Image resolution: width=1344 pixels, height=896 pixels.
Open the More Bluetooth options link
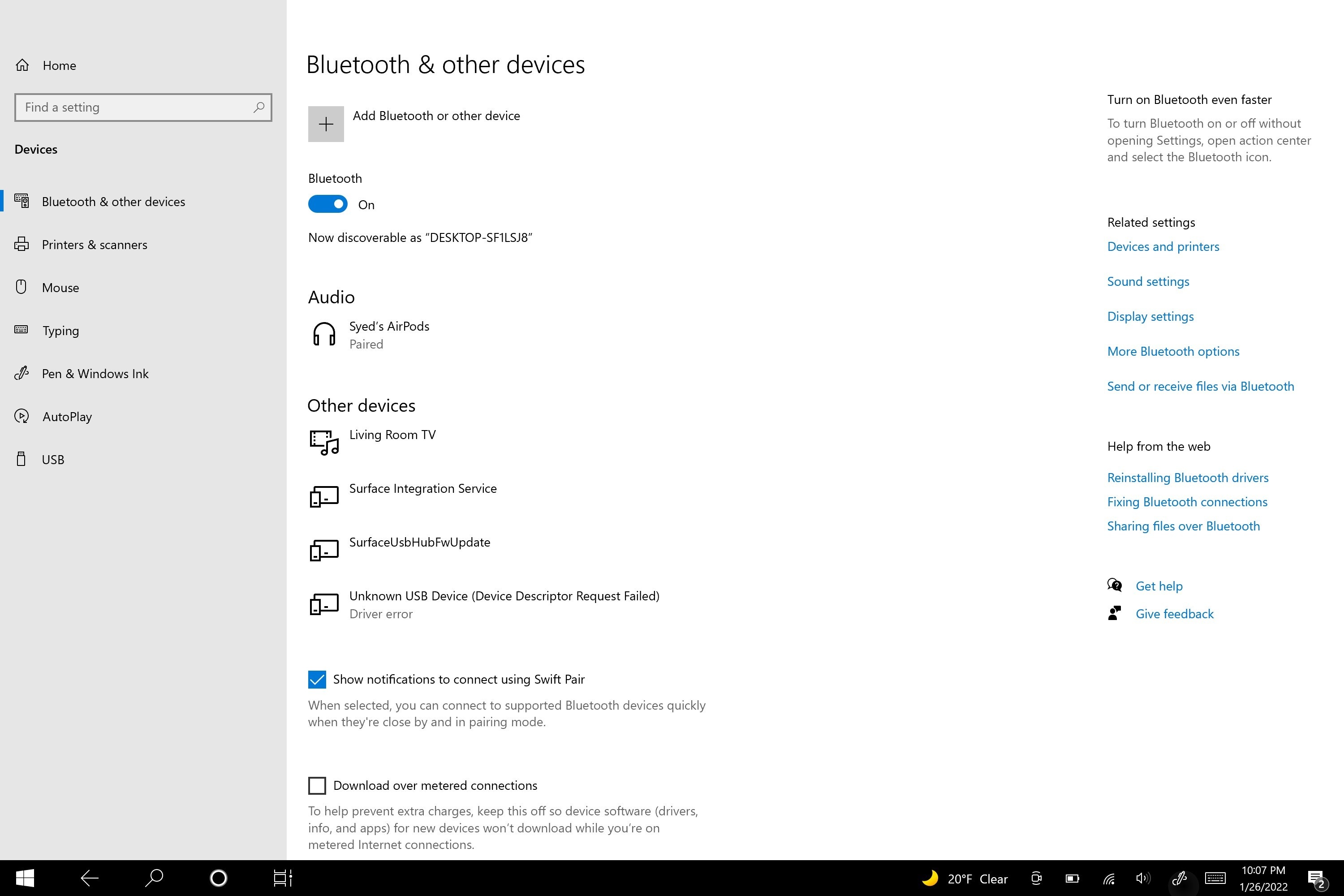[x=1173, y=351]
